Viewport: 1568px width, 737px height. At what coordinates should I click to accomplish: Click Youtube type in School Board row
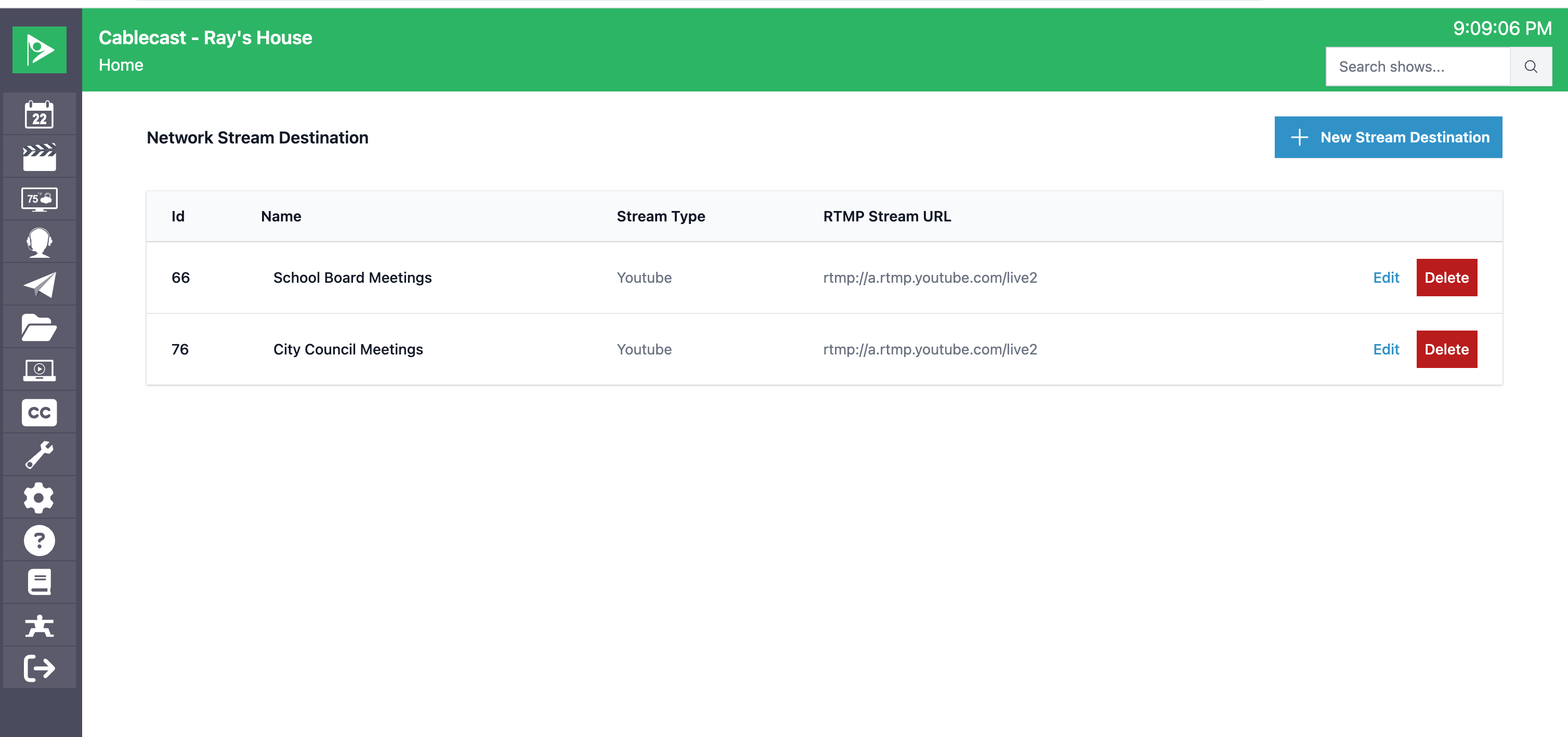tap(644, 278)
